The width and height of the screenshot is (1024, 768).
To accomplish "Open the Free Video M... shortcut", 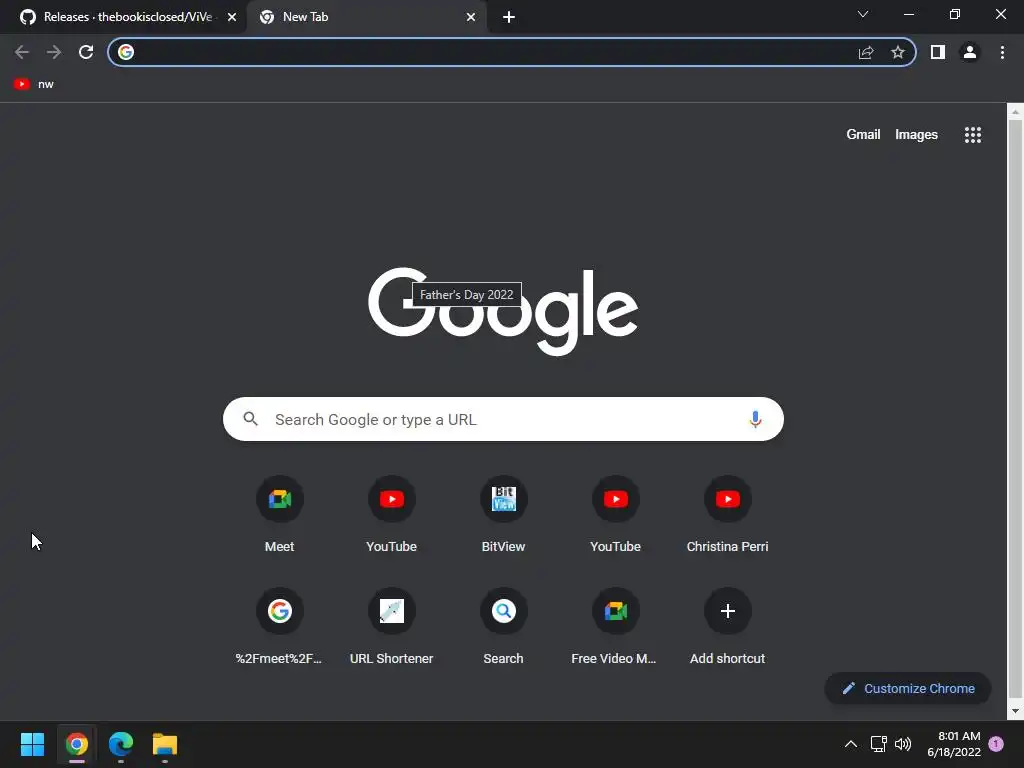I will 615,627.
